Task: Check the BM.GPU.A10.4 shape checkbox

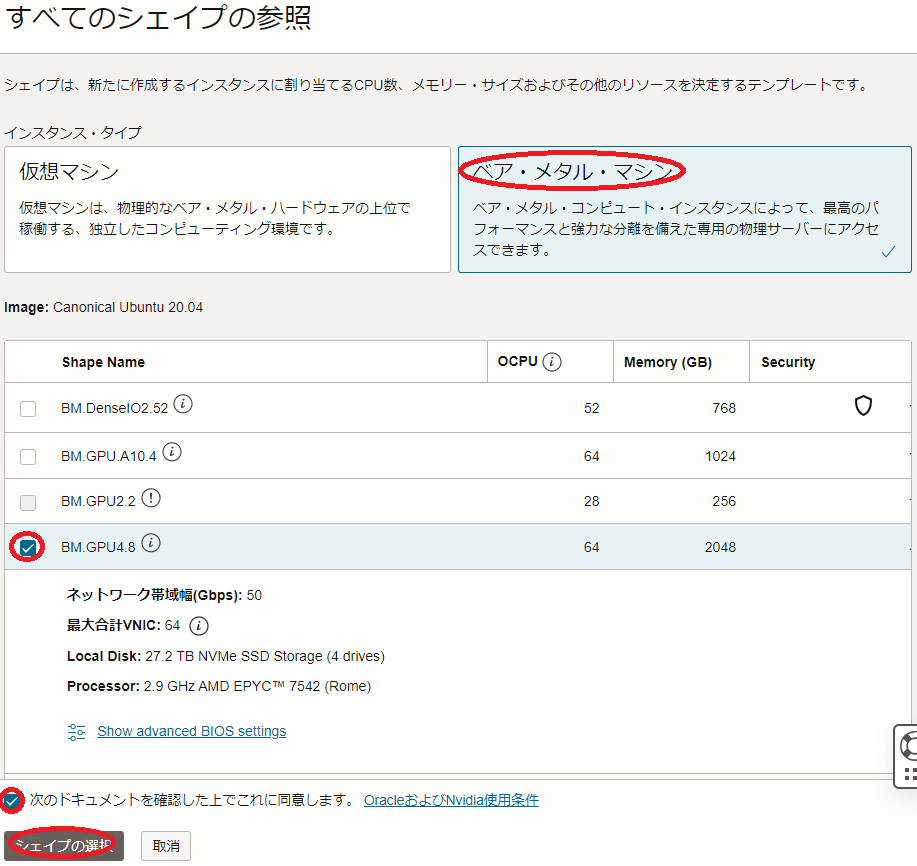Action: [28, 456]
